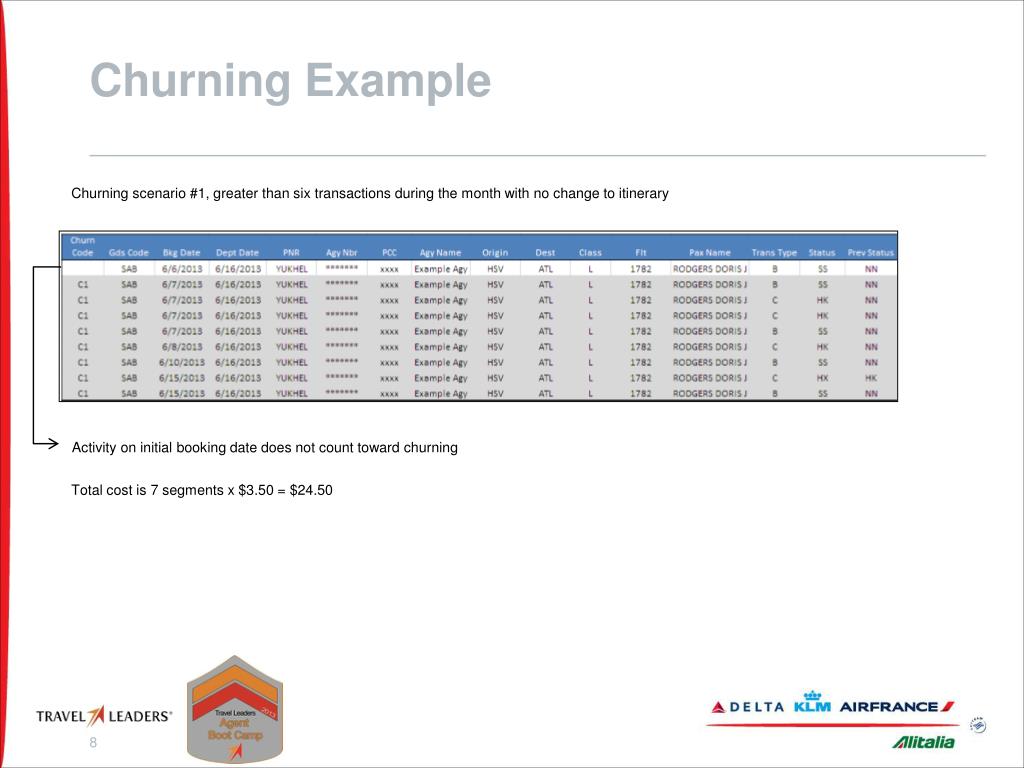Viewport: 1024px width, 768px height.
Task: Select the Air France logo
Action: tap(890, 708)
